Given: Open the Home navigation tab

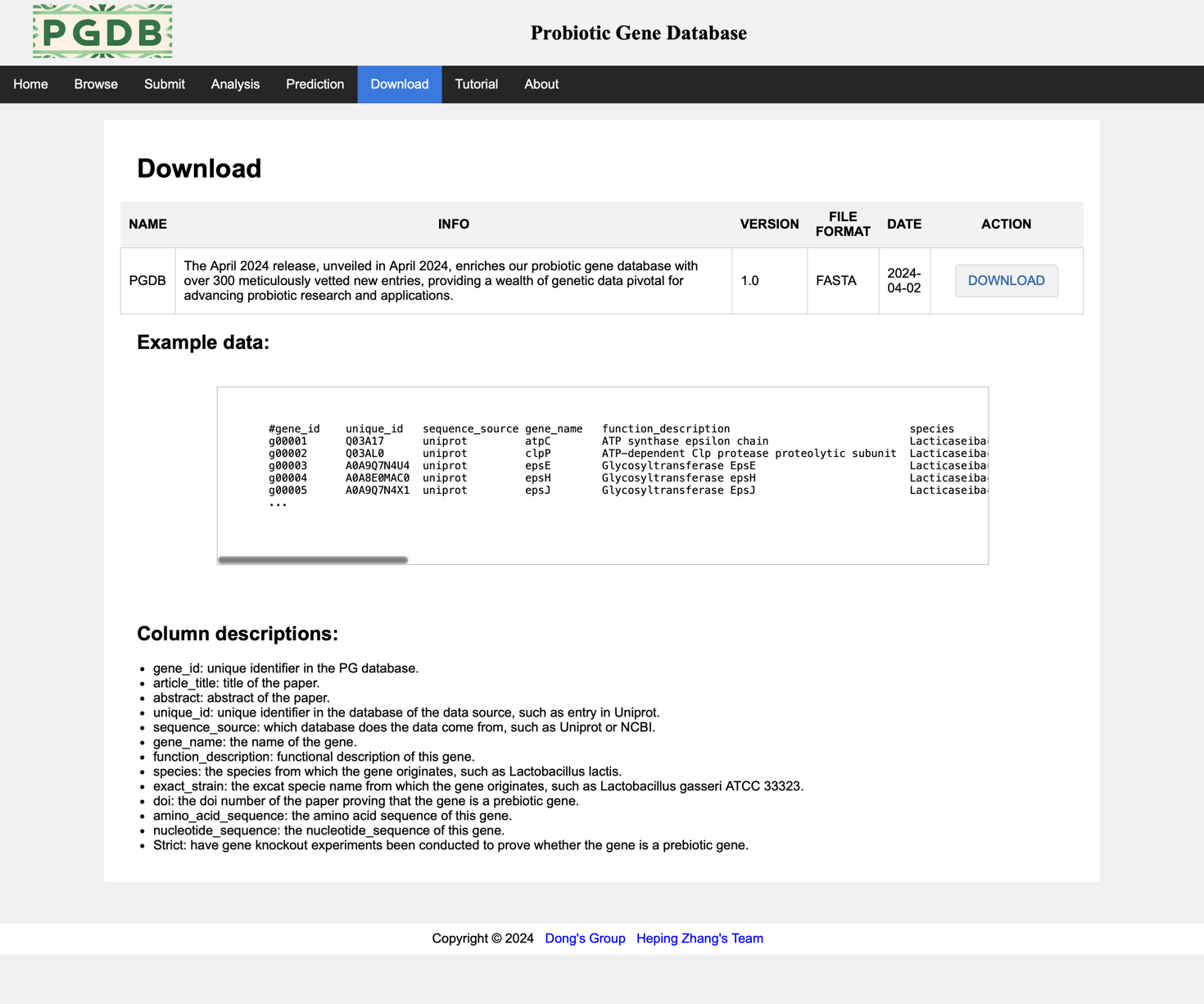Looking at the screenshot, I should point(30,84).
